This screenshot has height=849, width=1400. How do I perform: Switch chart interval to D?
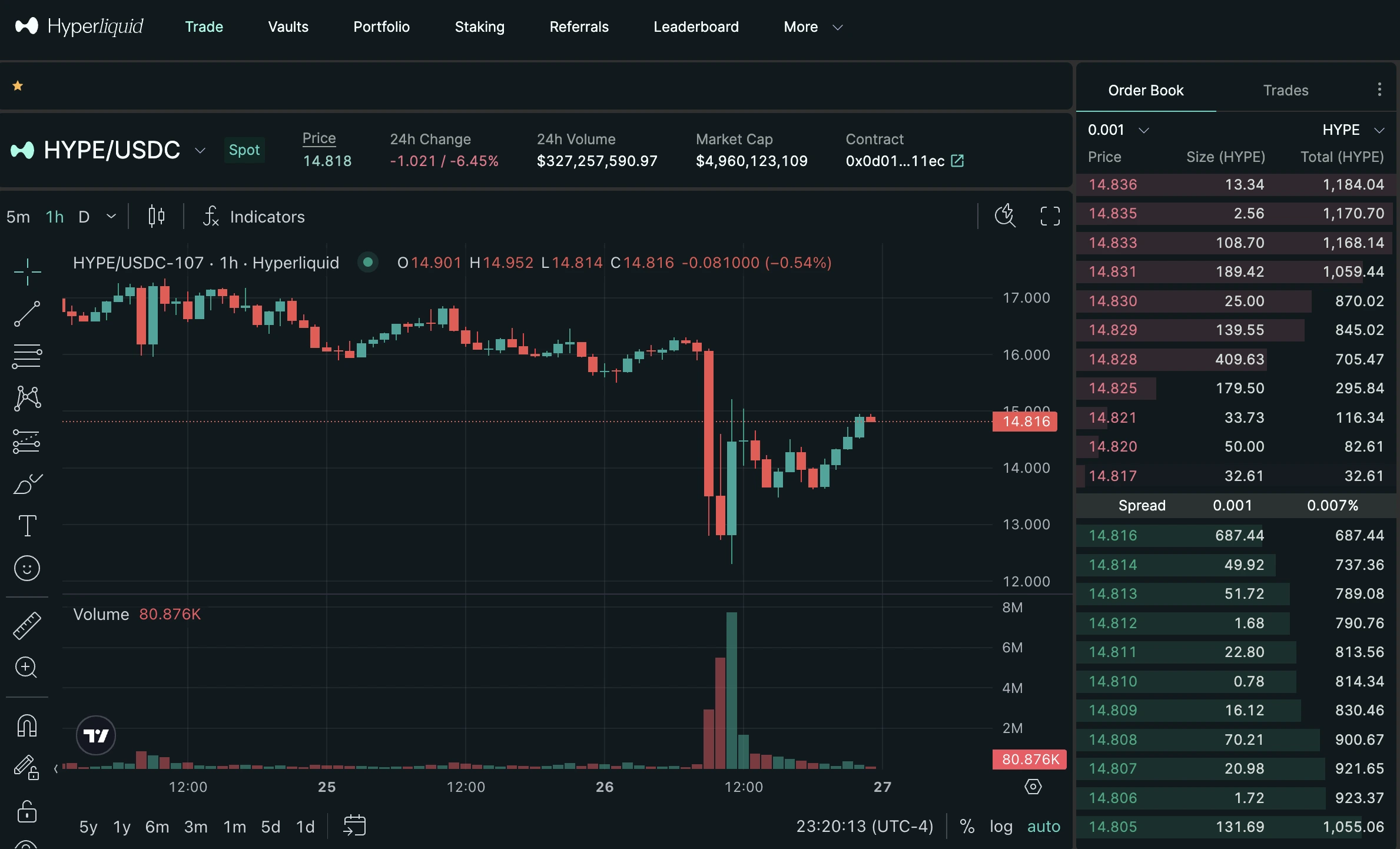(84, 217)
